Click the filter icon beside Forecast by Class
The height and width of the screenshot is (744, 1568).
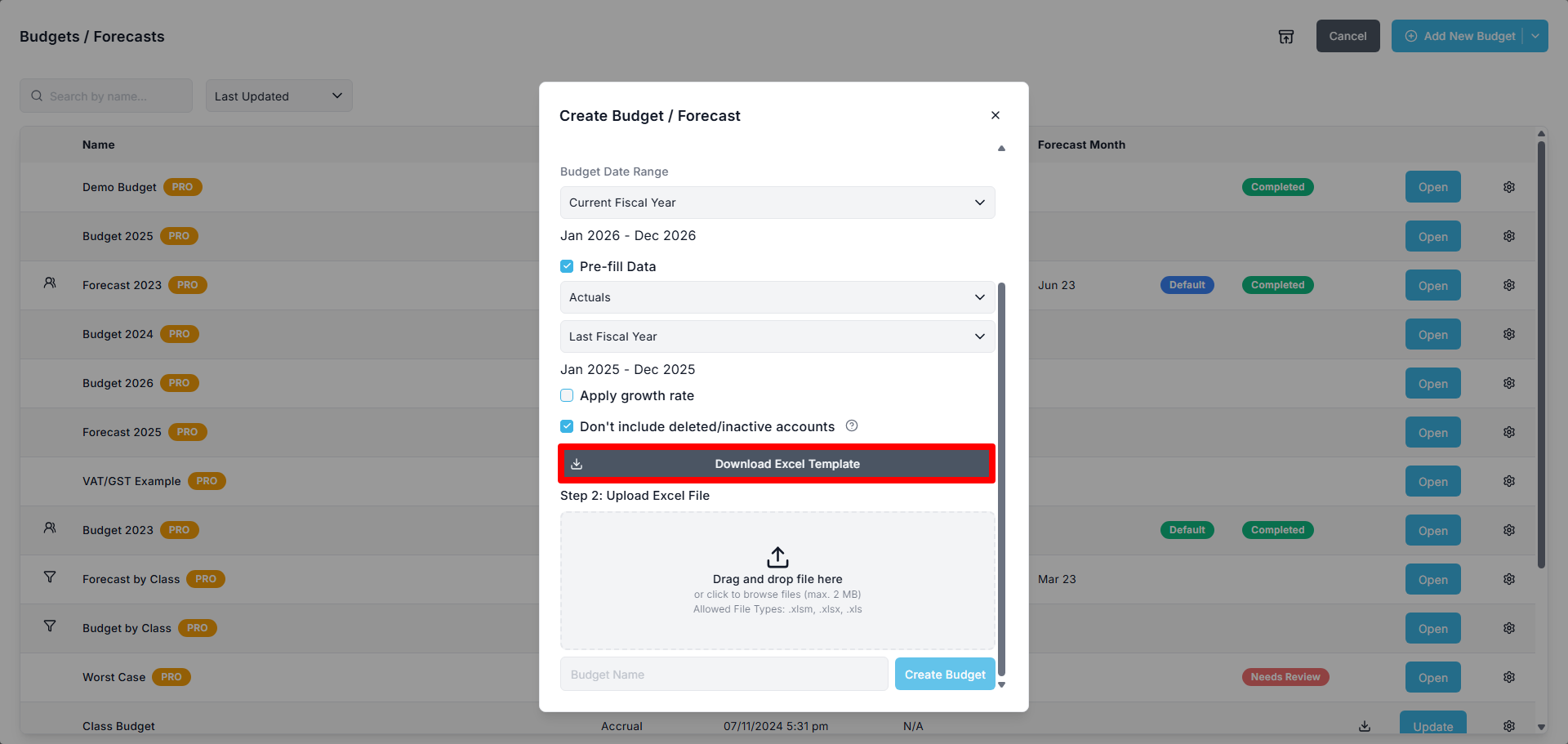[x=50, y=577]
